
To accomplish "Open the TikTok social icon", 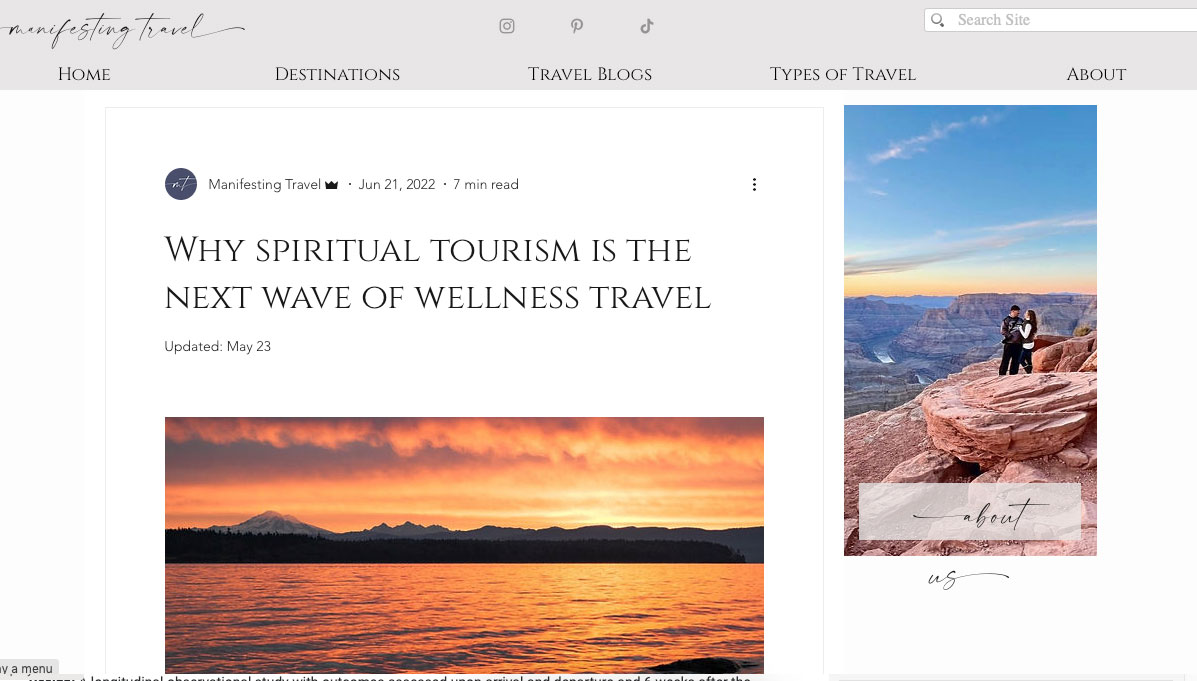I will click(647, 26).
